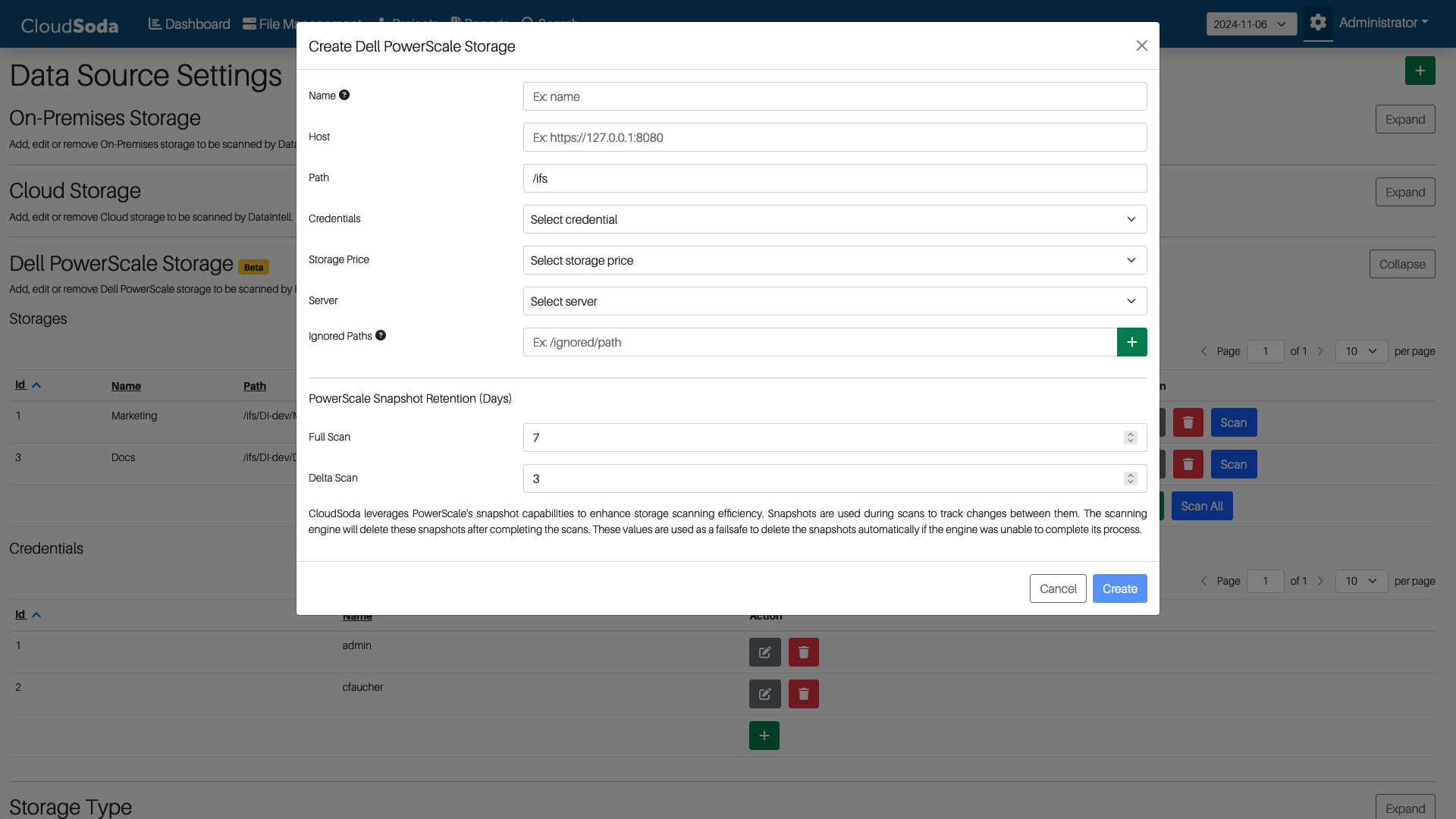Viewport: 1456px width, 819px height.
Task: Expand the Cloud Storage section
Action: (x=1405, y=192)
